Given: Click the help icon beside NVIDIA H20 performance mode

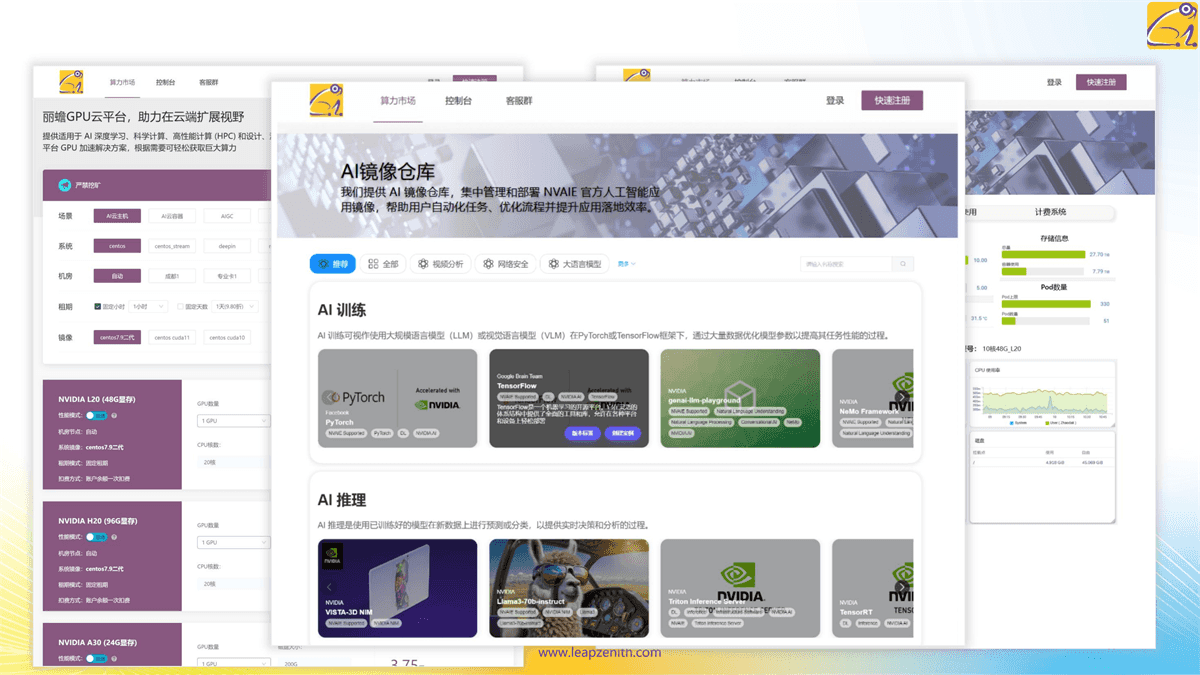Looking at the screenshot, I should [114, 537].
